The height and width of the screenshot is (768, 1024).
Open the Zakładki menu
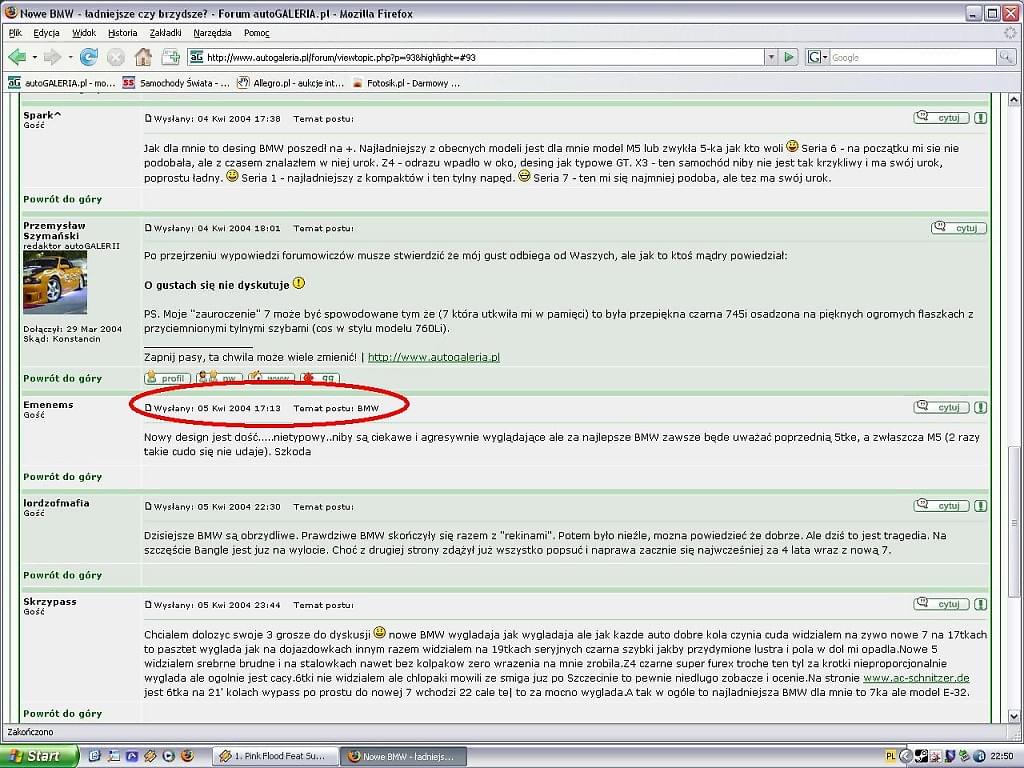coord(165,33)
